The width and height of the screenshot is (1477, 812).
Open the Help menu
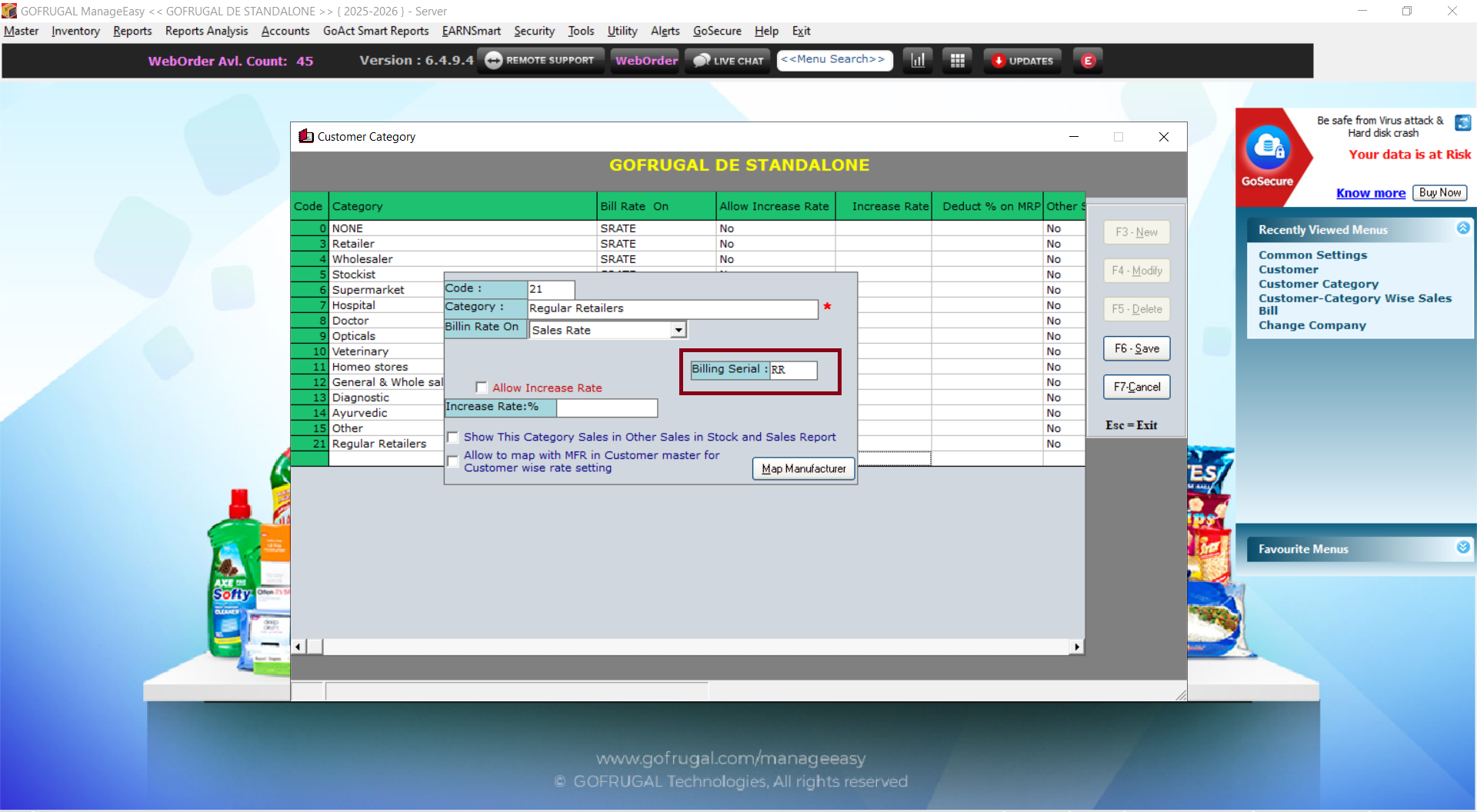pyautogui.click(x=766, y=31)
